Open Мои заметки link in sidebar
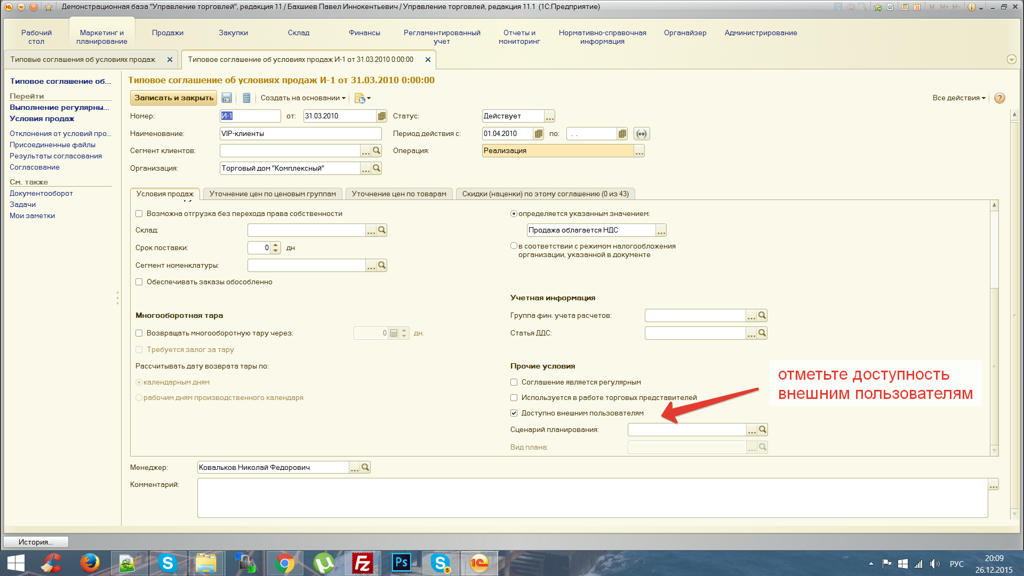 pos(32,216)
